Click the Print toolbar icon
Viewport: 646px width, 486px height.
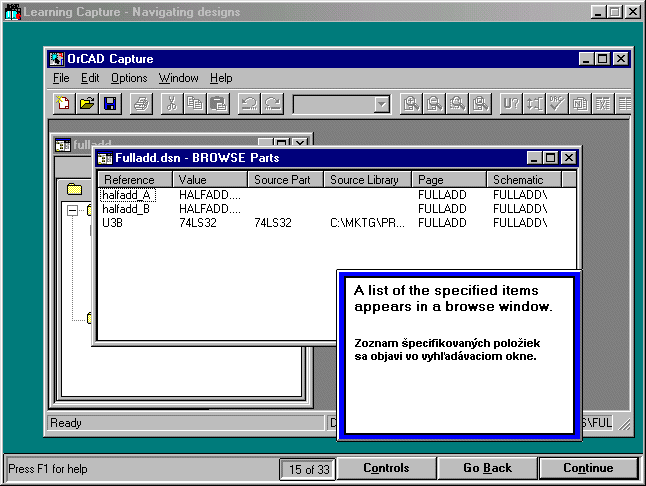point(141,103)
